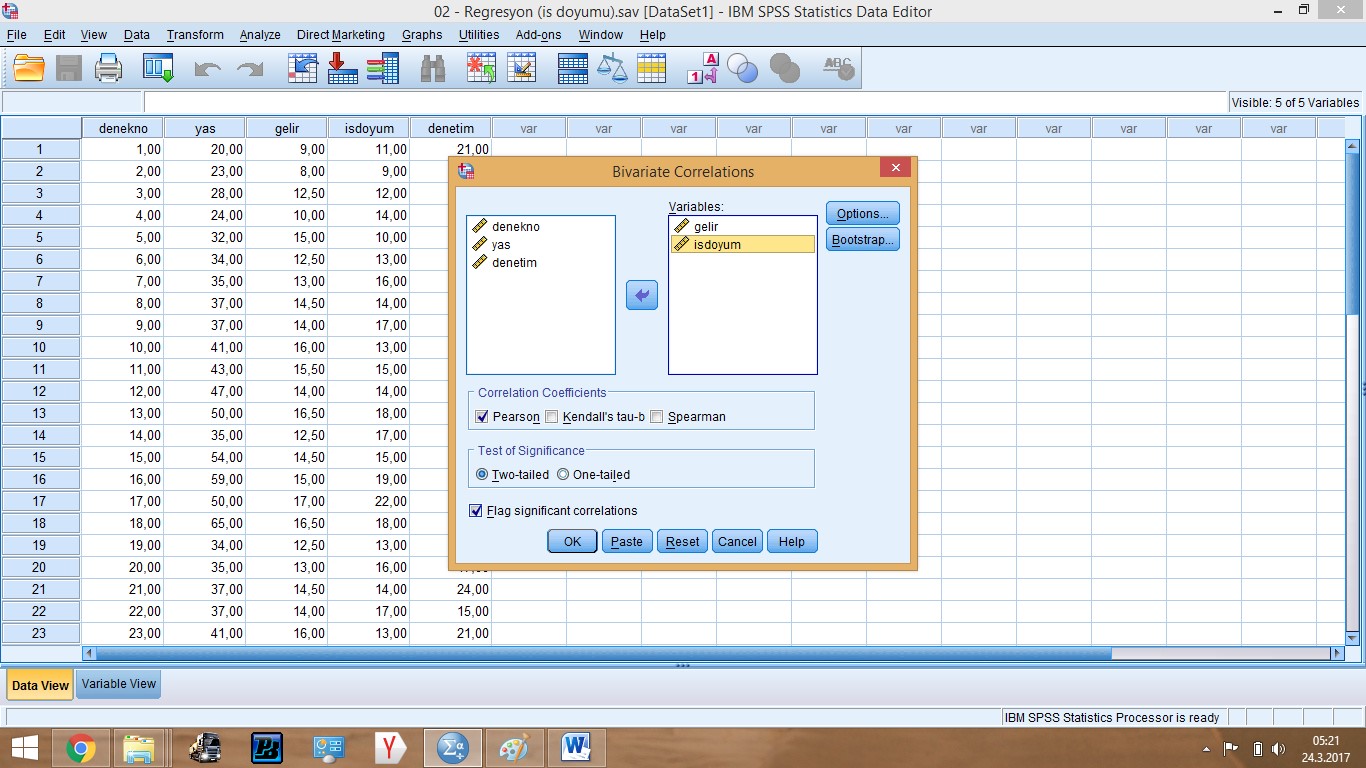The height and width of the screenshot is (768, 1366).
Task: Click the Insert variable icon
Action: [522, 68]
